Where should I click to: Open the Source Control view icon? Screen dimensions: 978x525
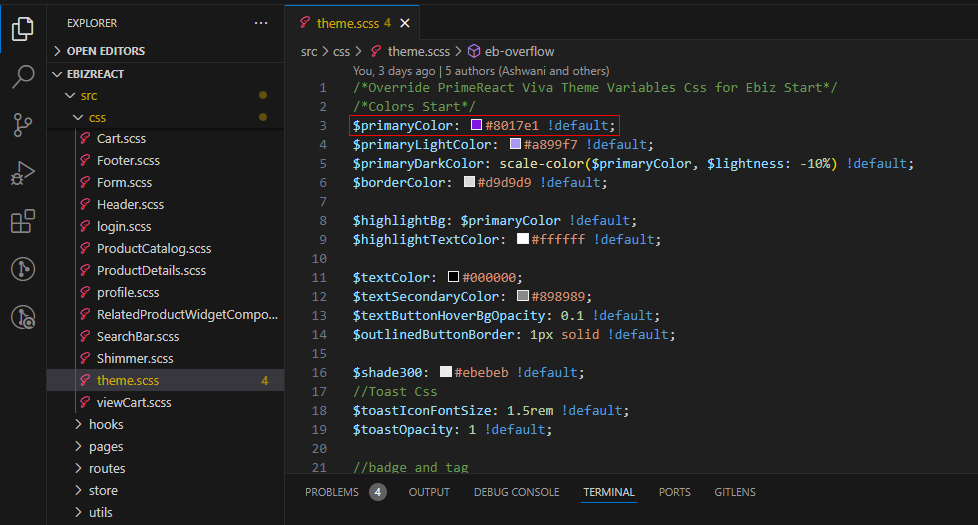(23, 125)
